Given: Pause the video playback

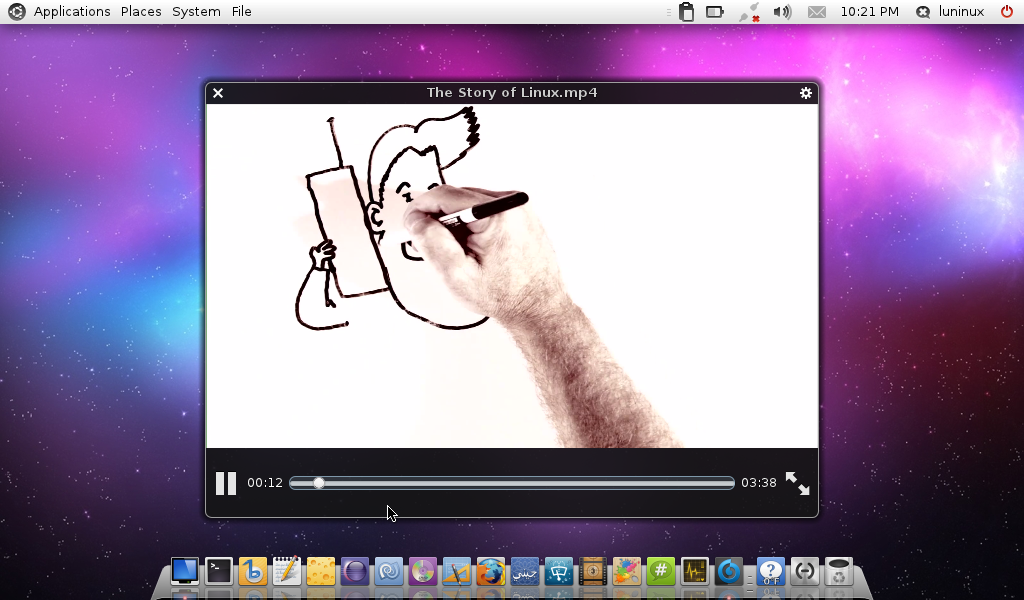Looking at the screenshot, I should pyautogui.click(x=226, y=484).
